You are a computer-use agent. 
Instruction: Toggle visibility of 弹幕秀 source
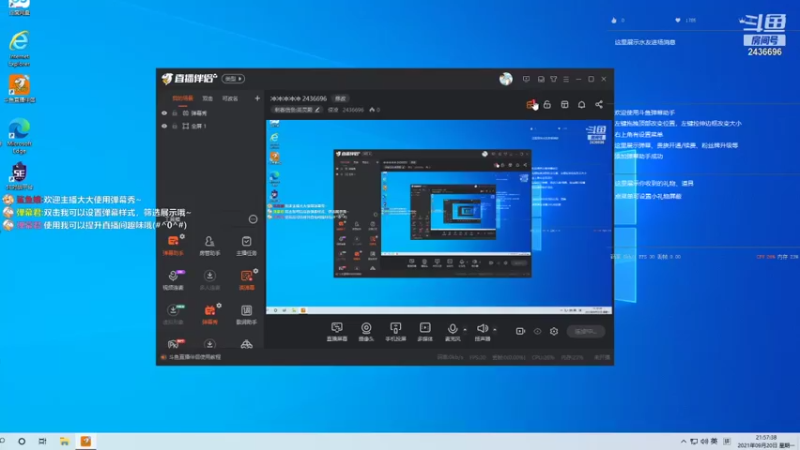(164, 113)
